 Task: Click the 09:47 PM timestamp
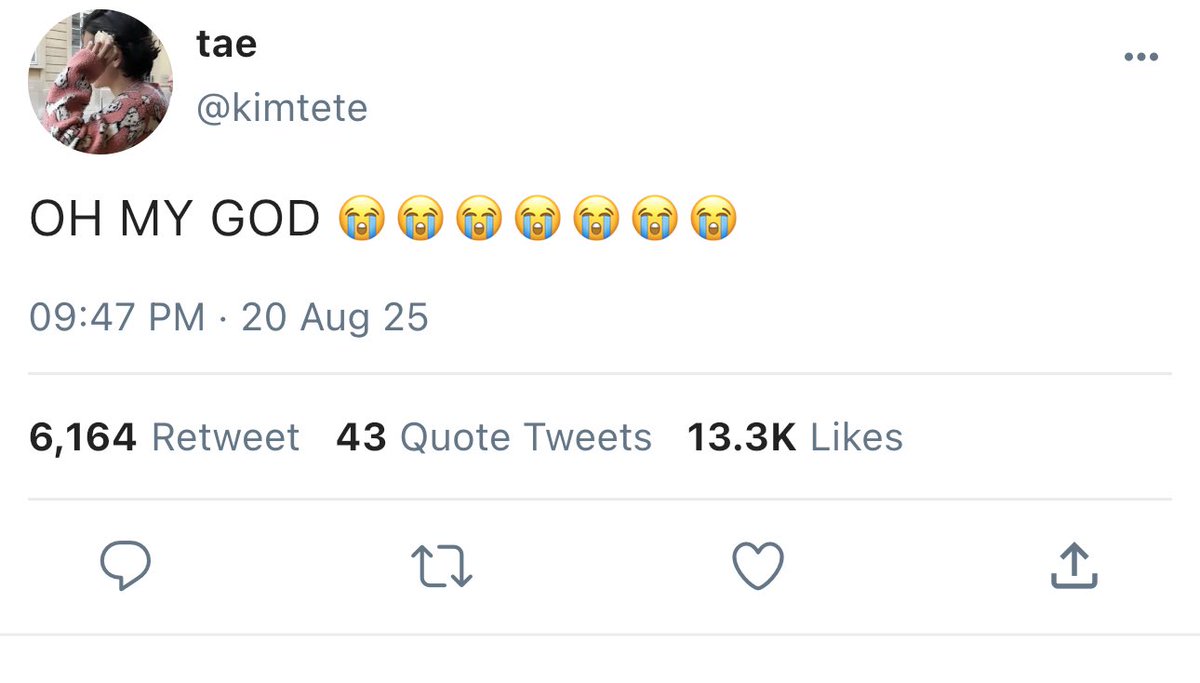click(117, 317)
